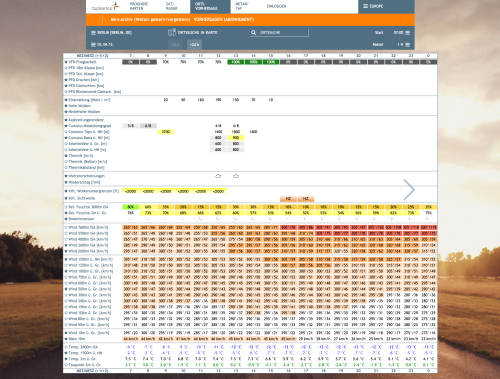
Task: Toggle star for Thermik (Ballon) row
Action: pyautogui.click(x=66, y=162)
